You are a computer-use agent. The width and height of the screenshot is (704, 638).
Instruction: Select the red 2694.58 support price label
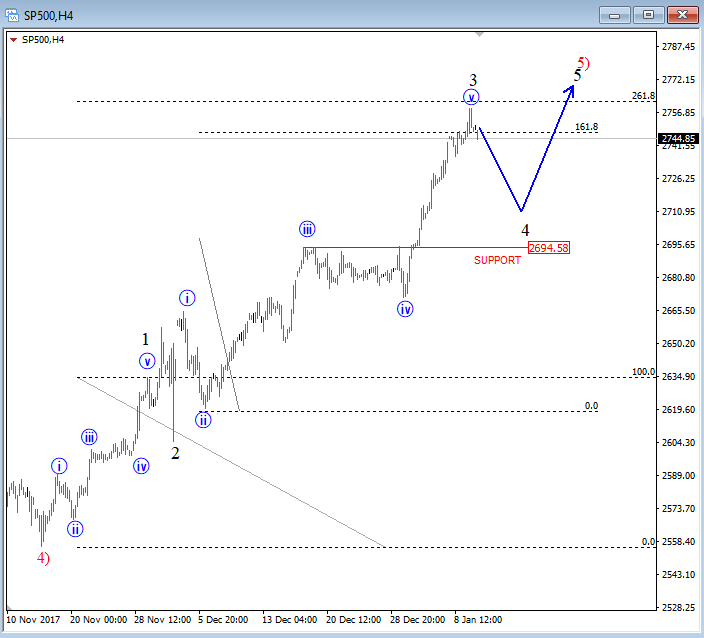548,247
